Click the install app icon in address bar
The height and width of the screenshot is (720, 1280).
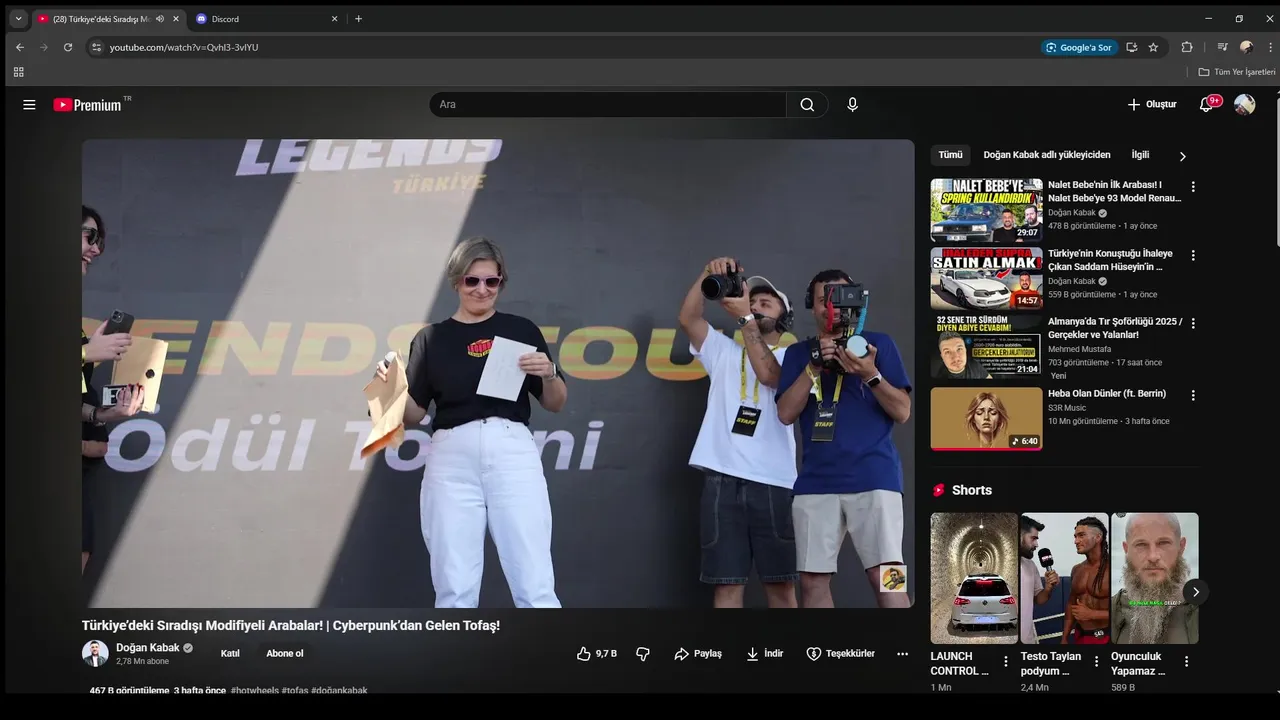[x=1132, y=47]
